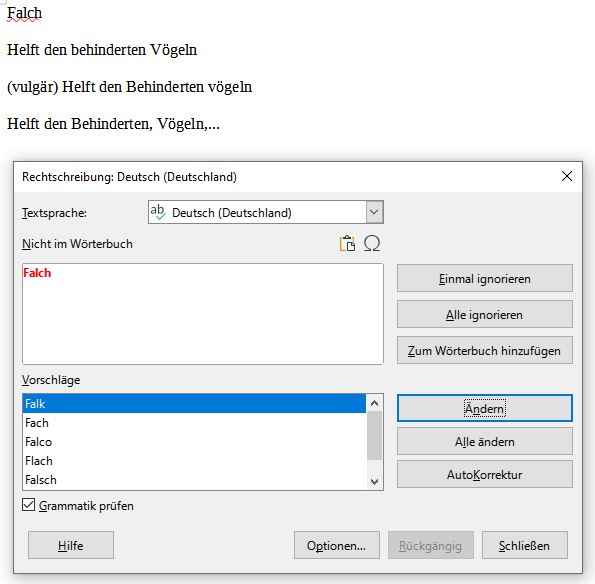The image size is (595, 584).
Task: Select the suggestion Falk
Action: click(194, 403)
